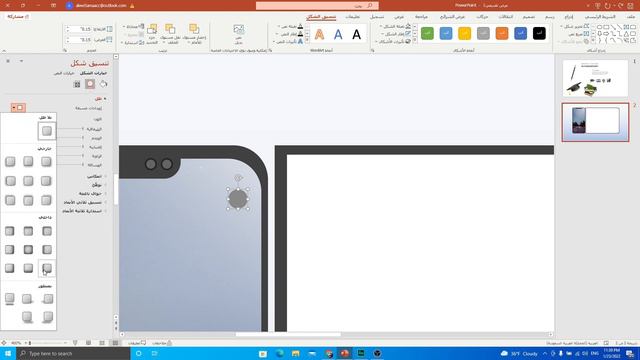
Task: Open the Rotate dropdown in Arrange group
Action: [133, 42]
